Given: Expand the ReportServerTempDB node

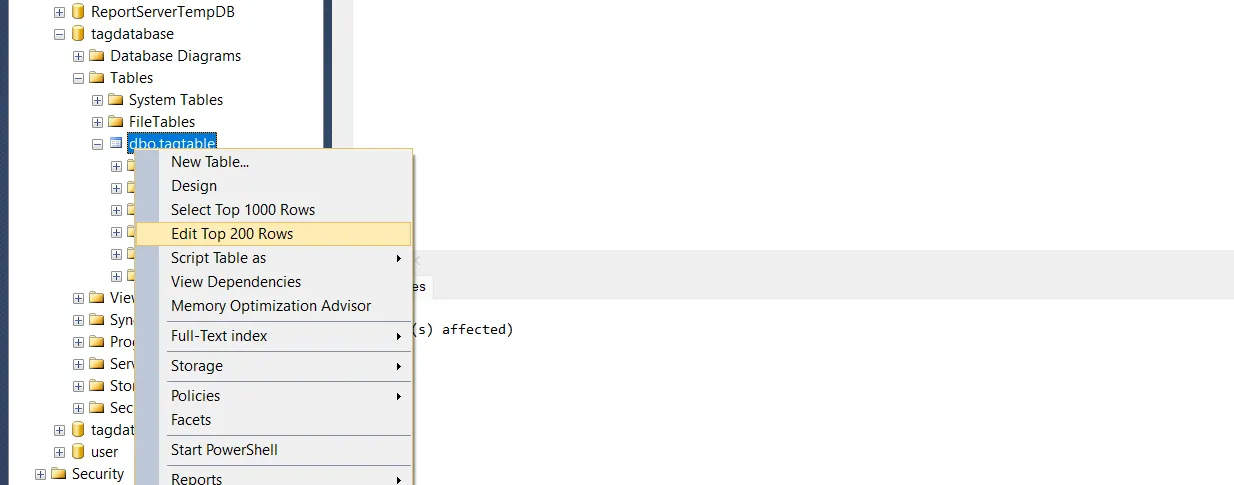Looking at the screenshot, I should [x=59, y=12].
